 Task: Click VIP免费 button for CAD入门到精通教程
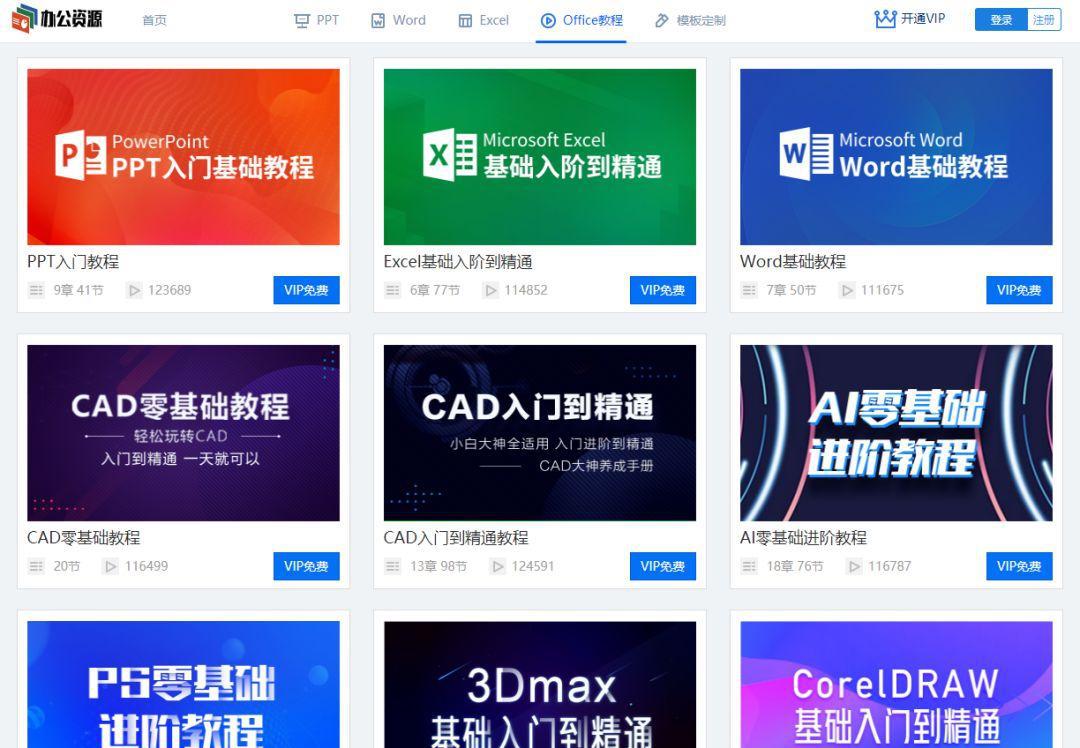[x=663, y=566]
